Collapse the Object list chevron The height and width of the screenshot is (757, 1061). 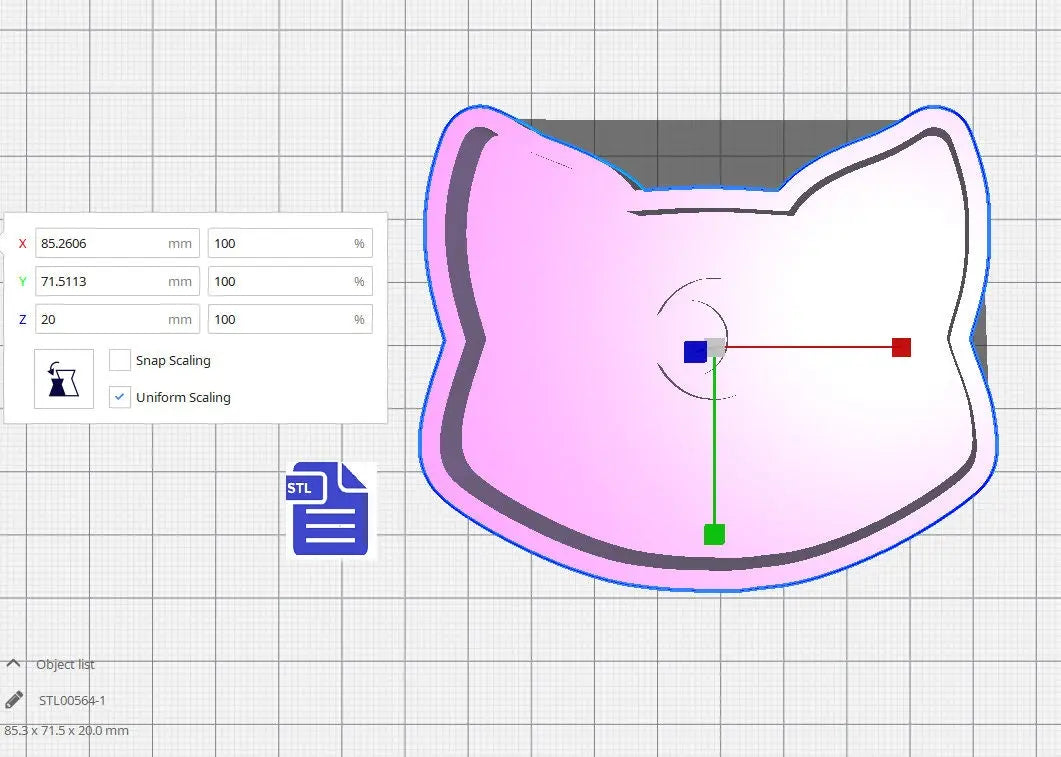14,664
